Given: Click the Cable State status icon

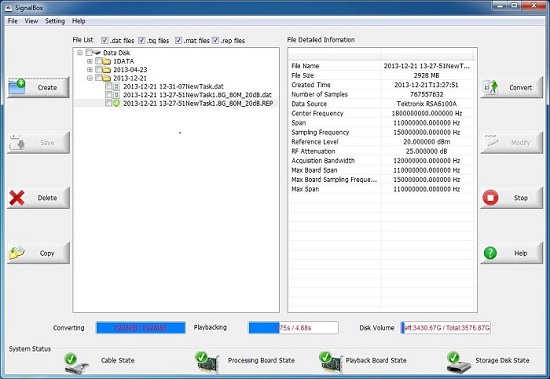Looking at the screenshot, I should (x=76, y=364).
